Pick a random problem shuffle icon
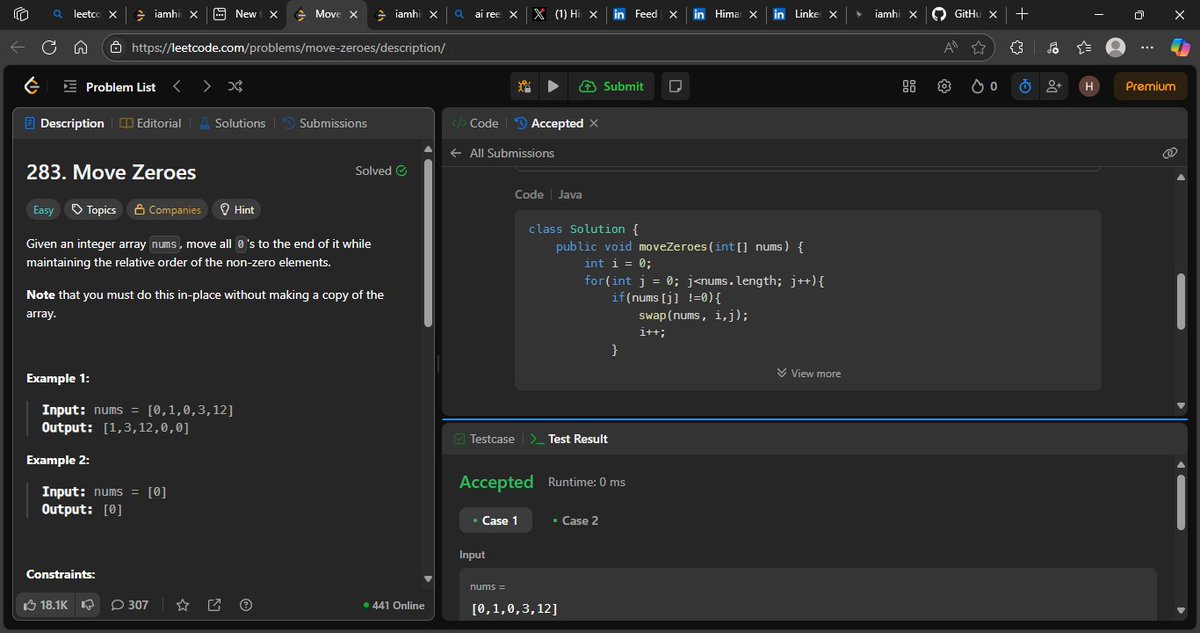Viewport: 1200px width, 633px height. [236, 87]
